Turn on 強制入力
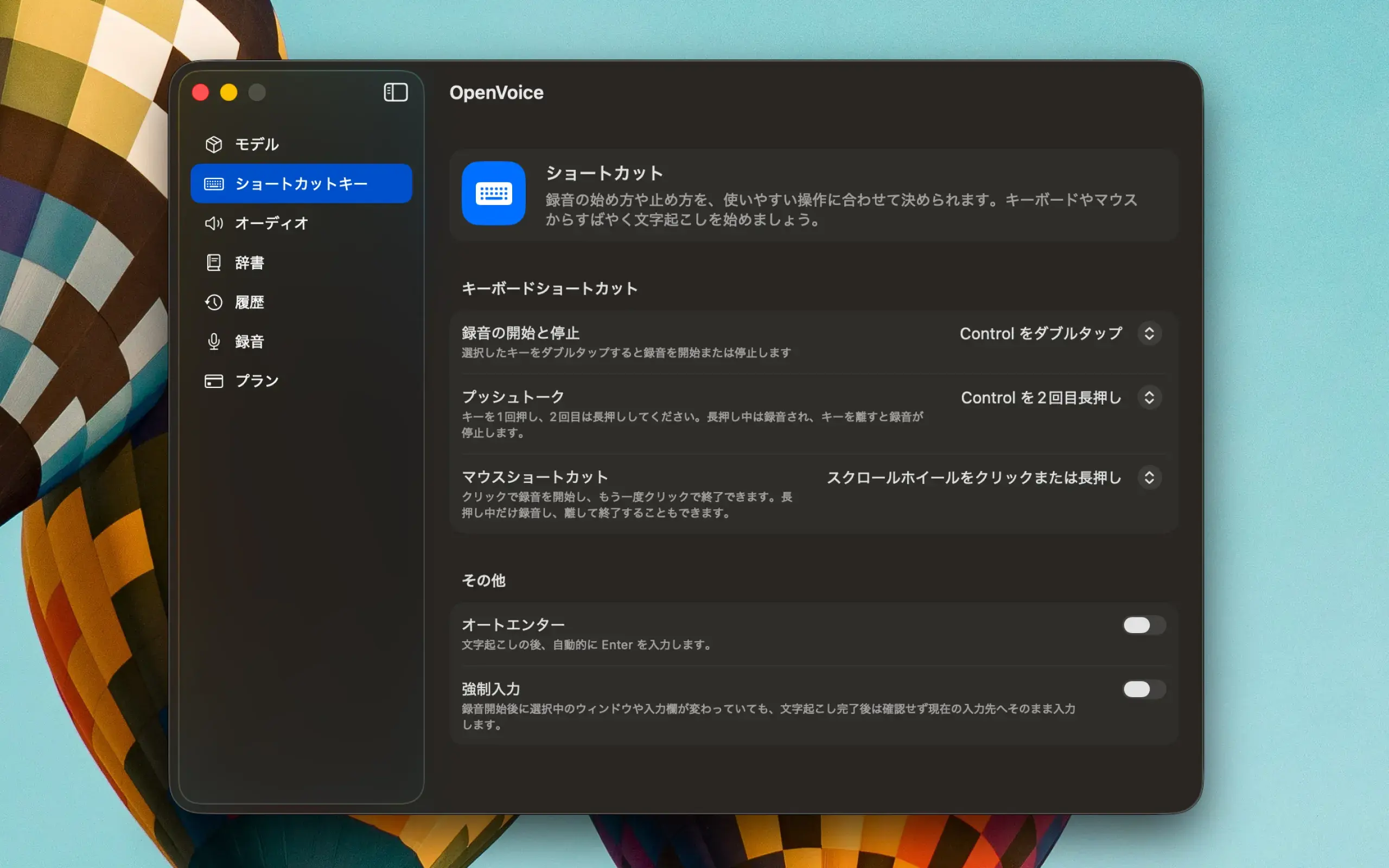This screenshot has width=1389, height=868. click(1143, 690)
